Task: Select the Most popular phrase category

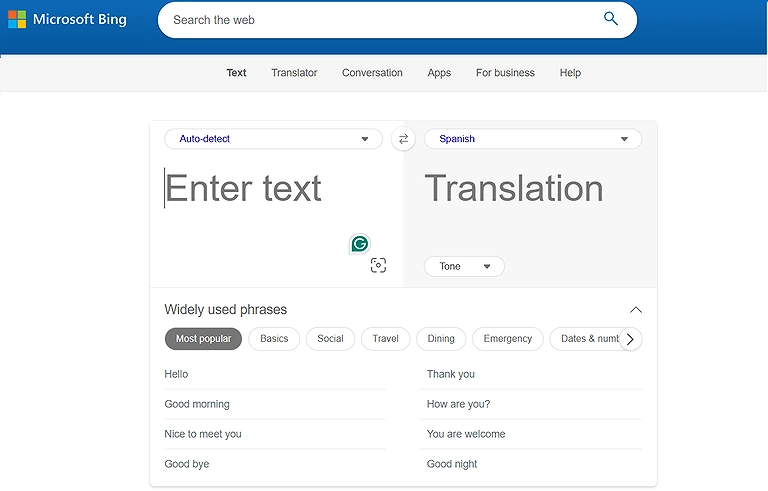Action: point(203,339)
